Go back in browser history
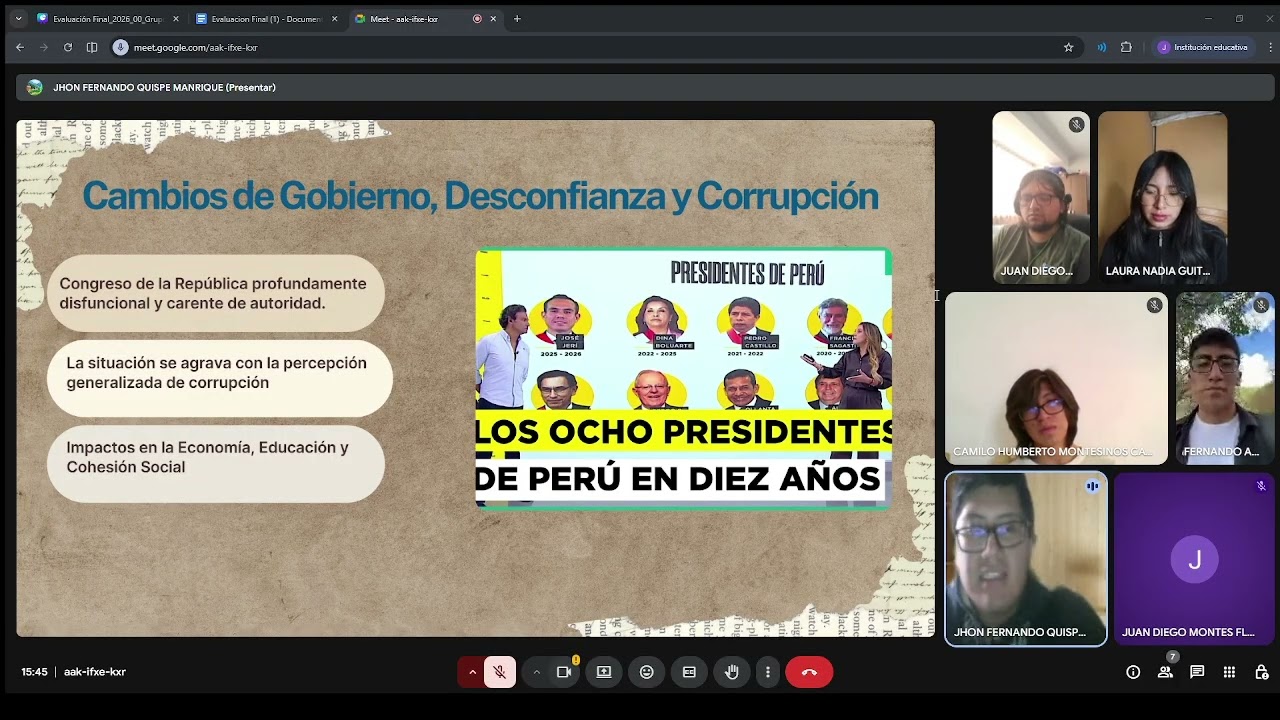The width and height of the screenshot is (1280, 720). click(x=19, y=47)
